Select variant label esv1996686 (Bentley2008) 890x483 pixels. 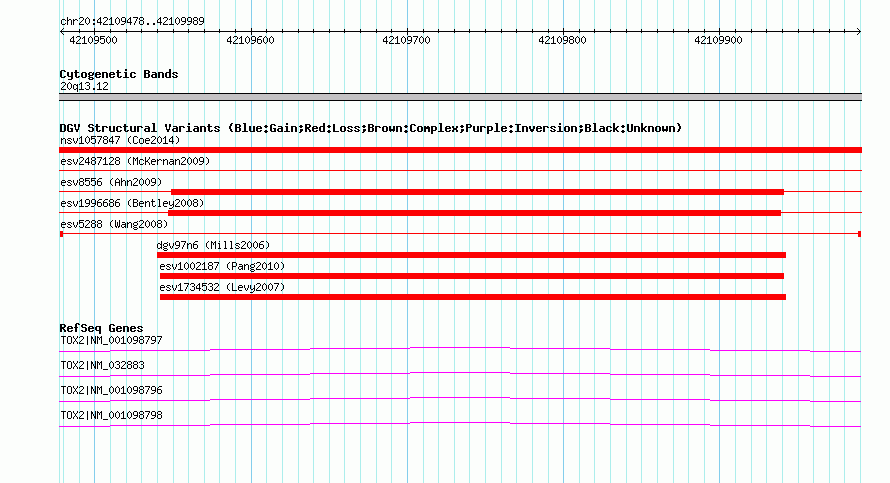tap(132, 203)
